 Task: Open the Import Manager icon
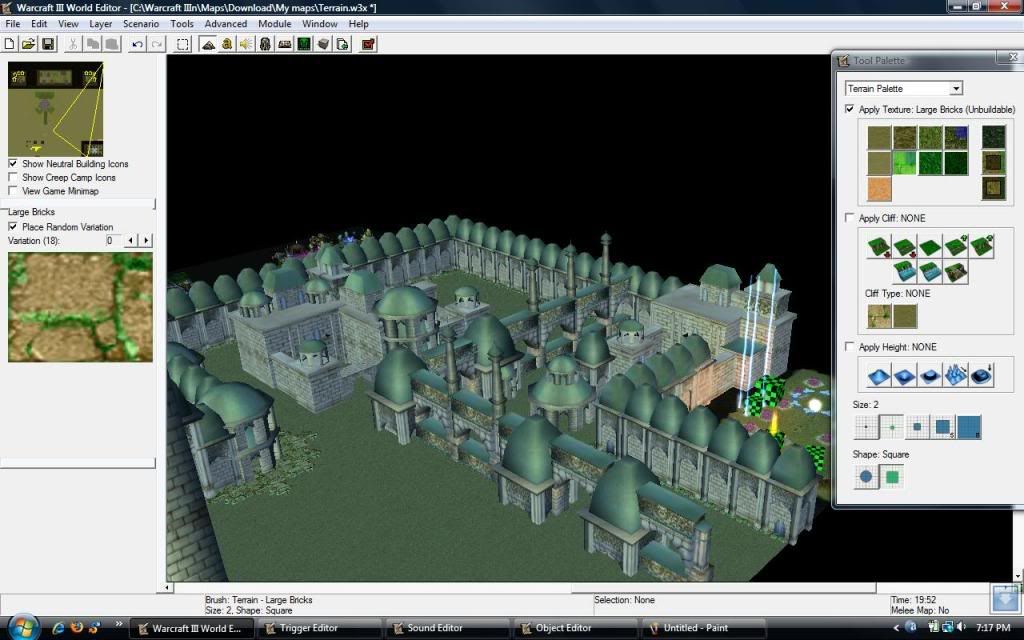tap(343, 44)
